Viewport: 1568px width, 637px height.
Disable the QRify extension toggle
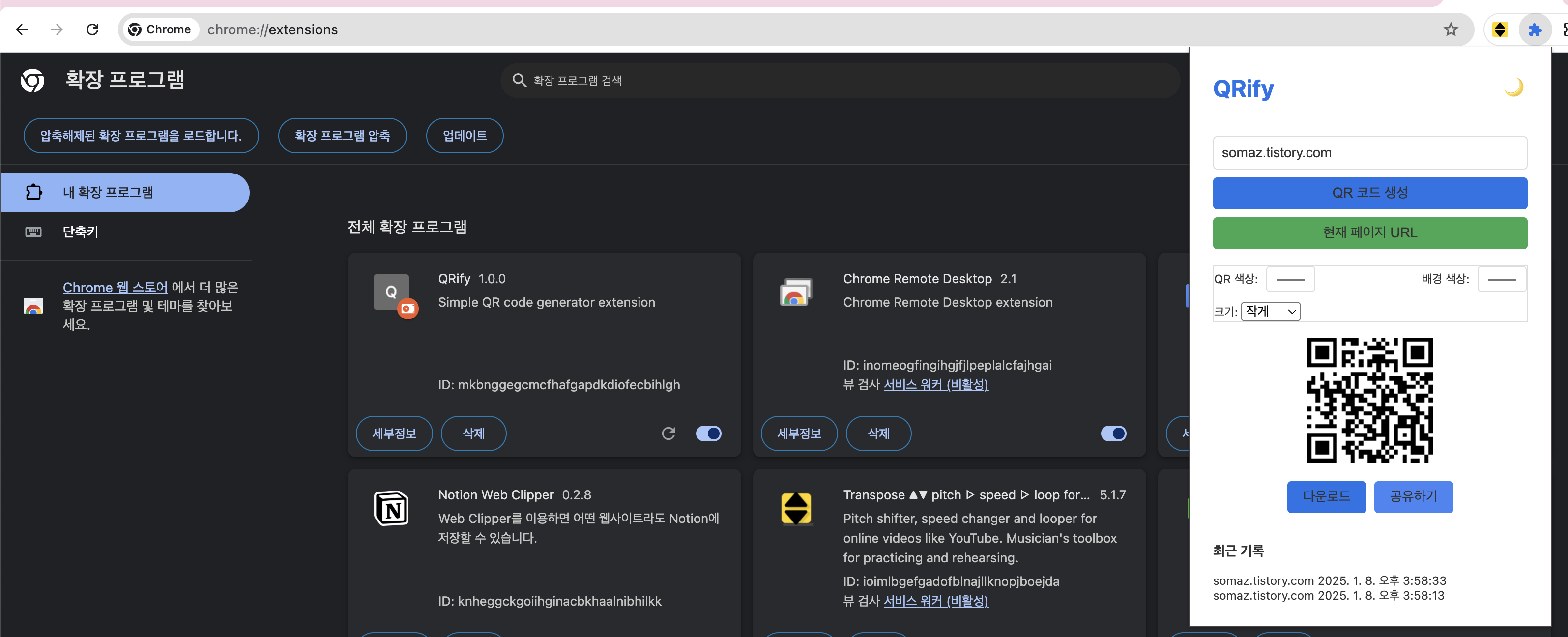708,433
